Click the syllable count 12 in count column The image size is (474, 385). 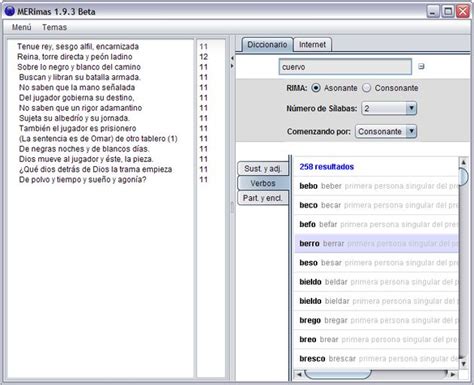pos(204,57)
